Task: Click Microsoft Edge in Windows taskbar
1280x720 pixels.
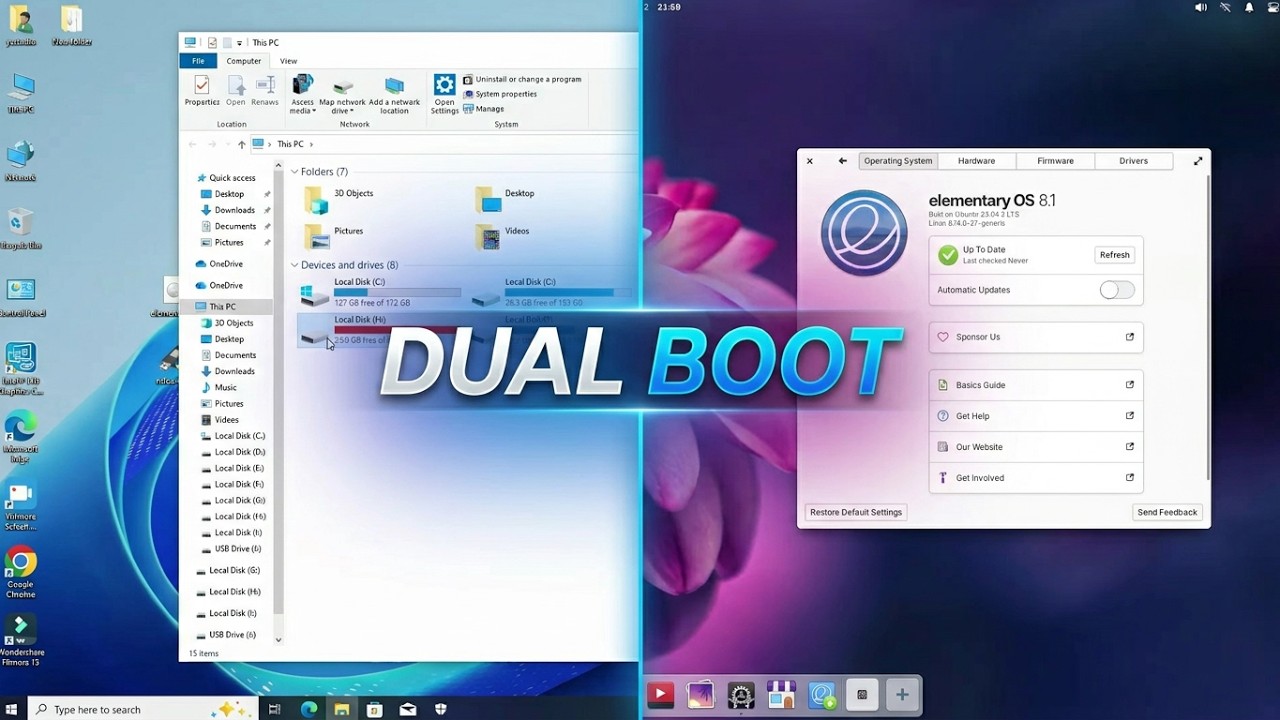Action: [x=309, y=709]
